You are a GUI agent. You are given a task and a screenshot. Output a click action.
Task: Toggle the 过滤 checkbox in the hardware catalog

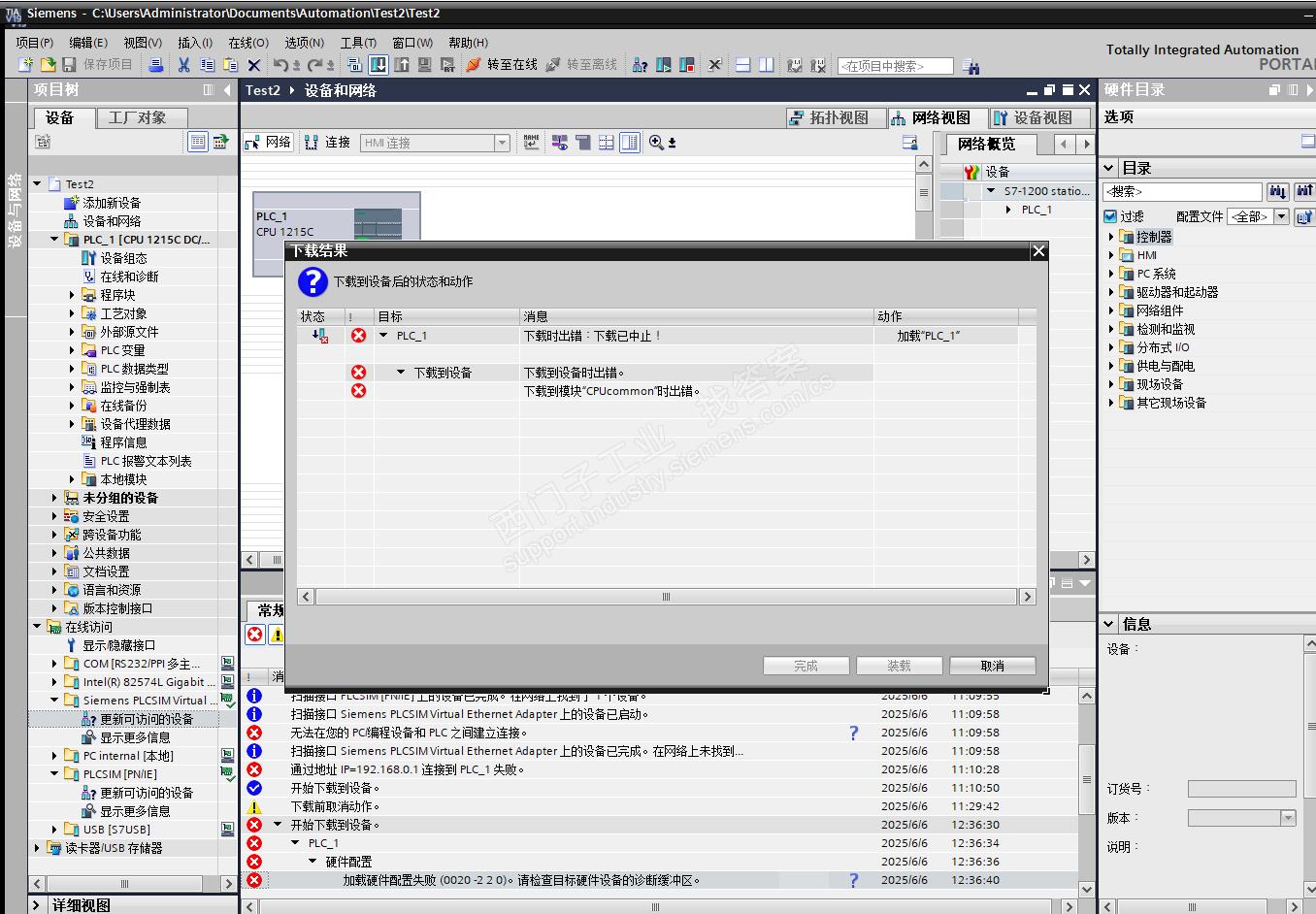[1111, 216]
